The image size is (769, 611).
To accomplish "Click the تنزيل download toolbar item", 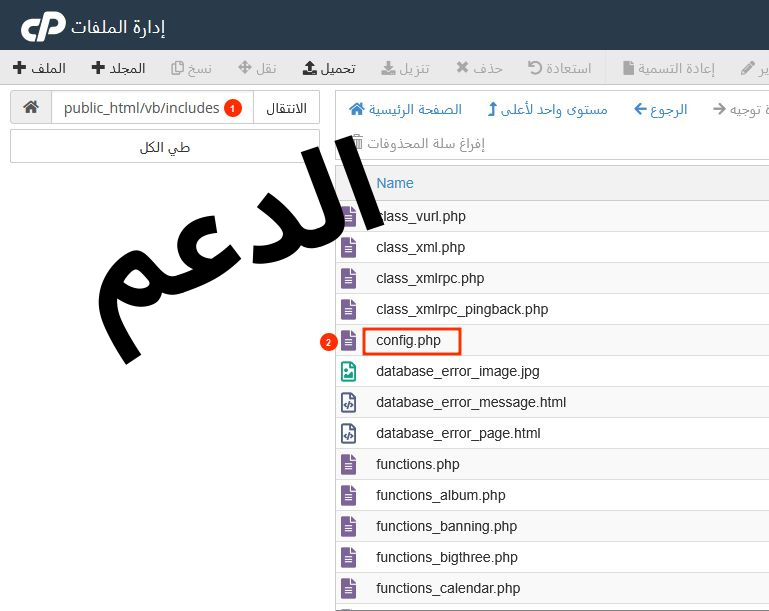I will coord(406,69).
